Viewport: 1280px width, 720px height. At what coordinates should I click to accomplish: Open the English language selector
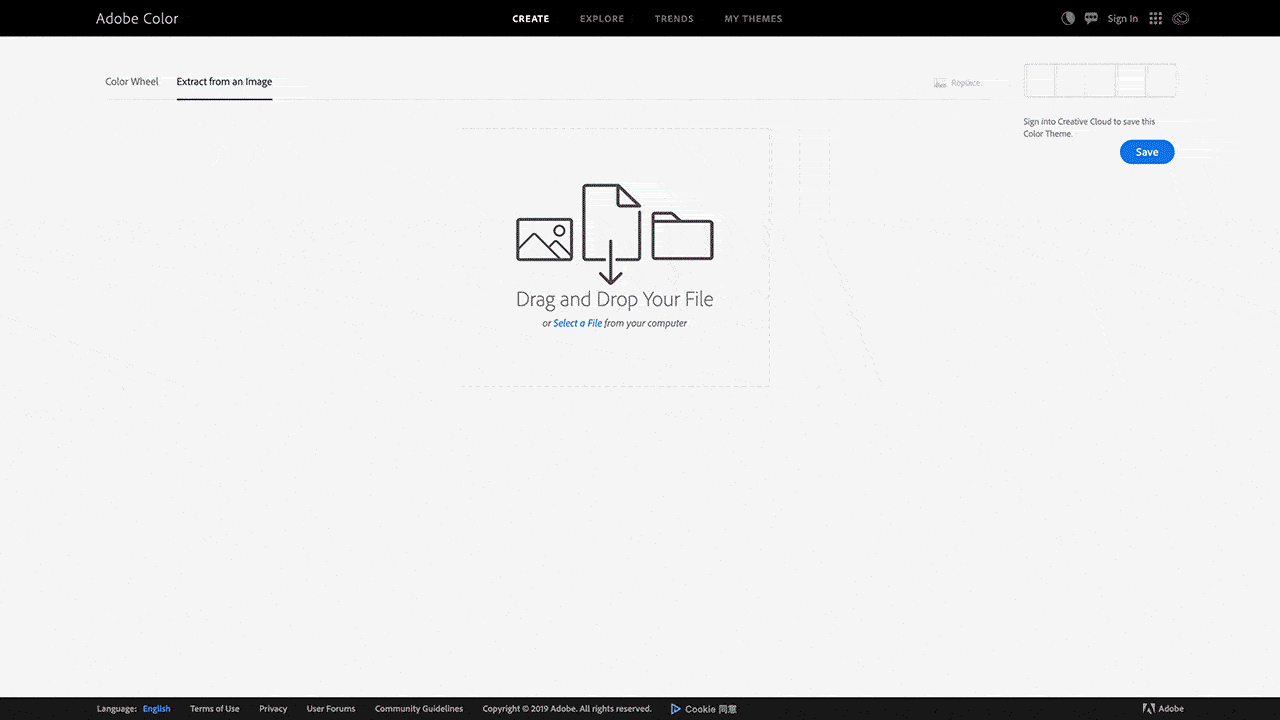[156, 709]
